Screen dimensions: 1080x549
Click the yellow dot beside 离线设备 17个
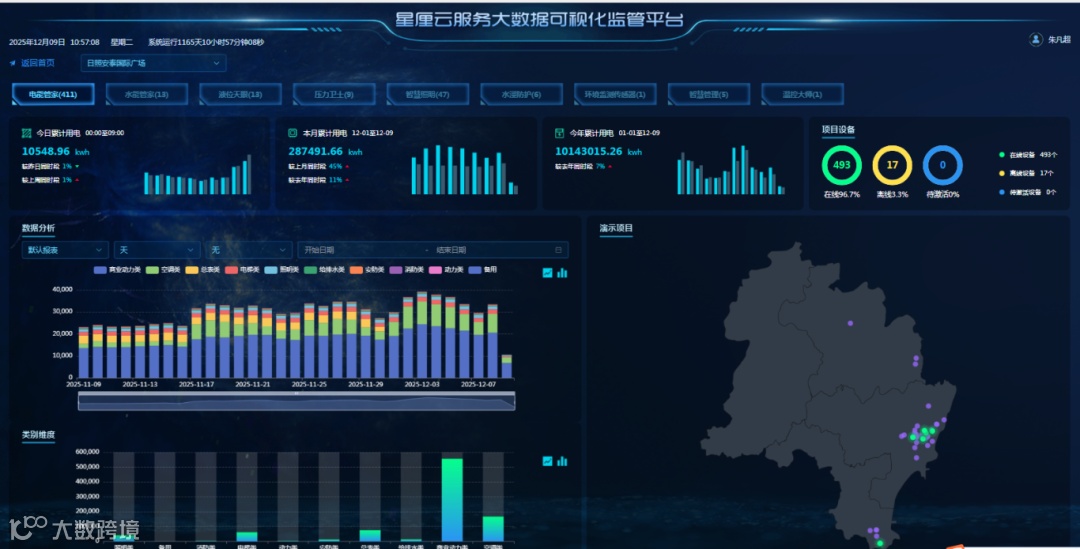pyautogui.click(x=1002, y=174)
